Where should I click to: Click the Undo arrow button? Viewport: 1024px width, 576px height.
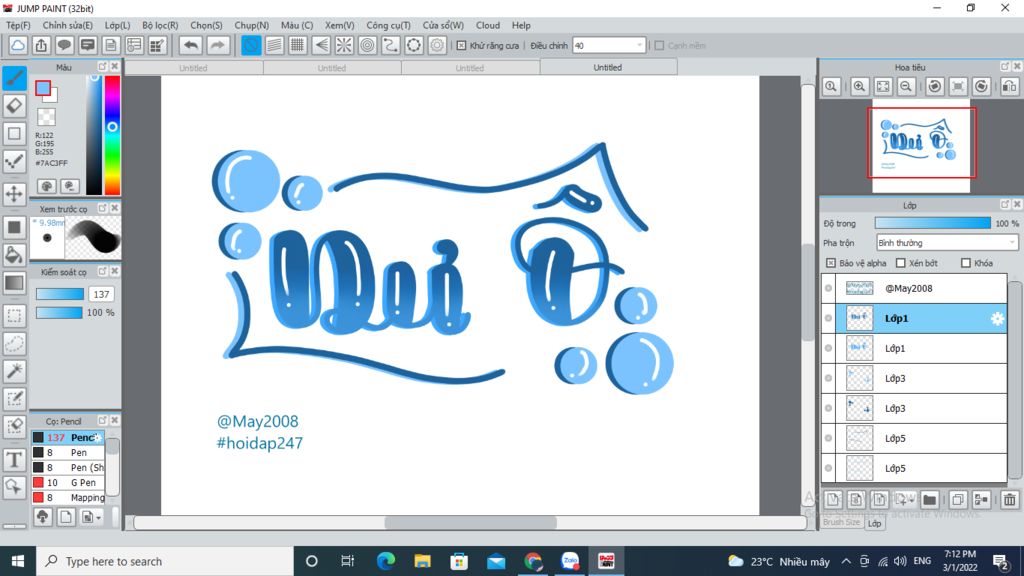click(x=191, y=45)
